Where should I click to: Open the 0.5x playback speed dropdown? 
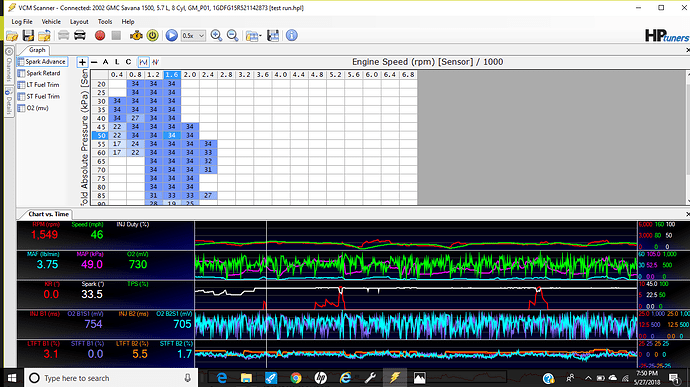(x=193, y=36)
